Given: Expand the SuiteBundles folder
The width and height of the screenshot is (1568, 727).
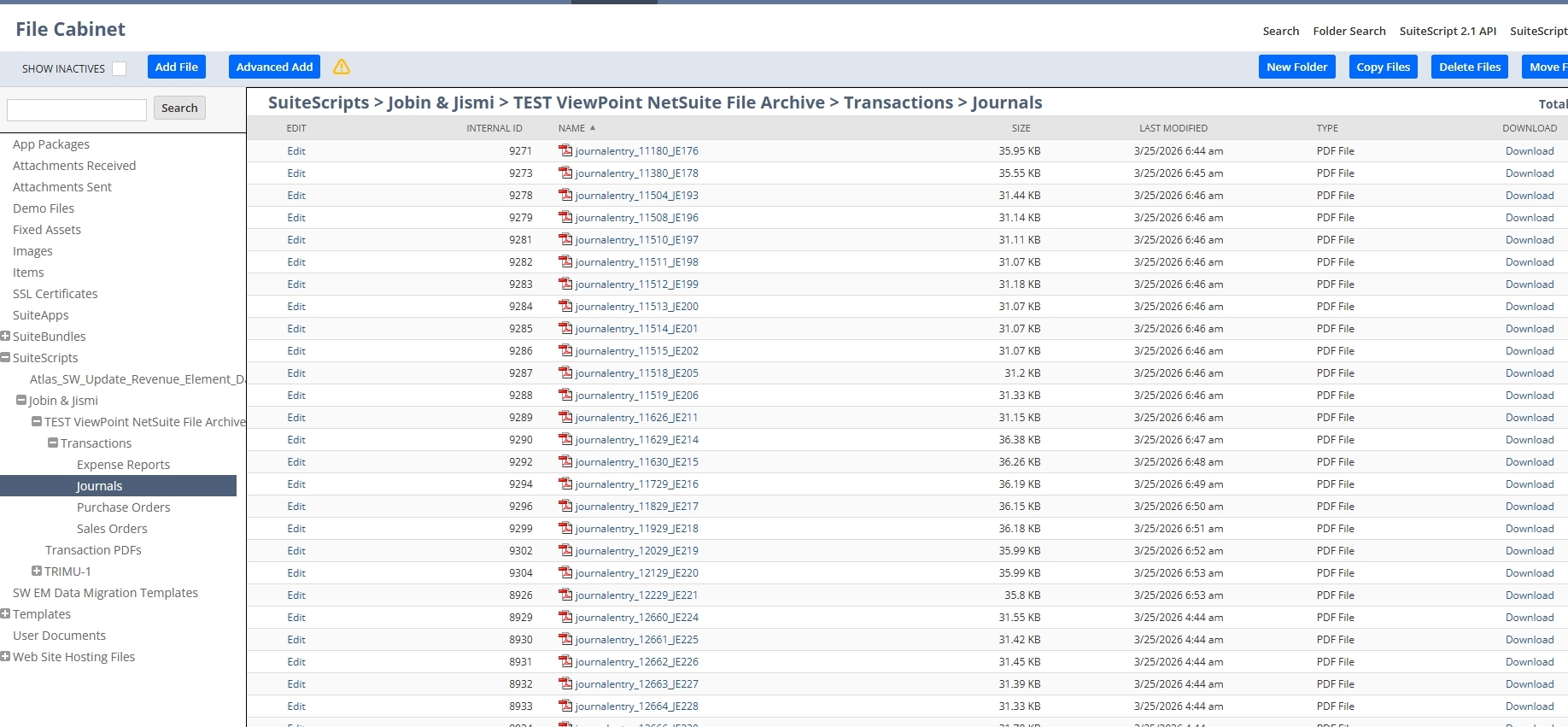Looking at the screenshot, I should pyautogui.click(x=6, y=336).
